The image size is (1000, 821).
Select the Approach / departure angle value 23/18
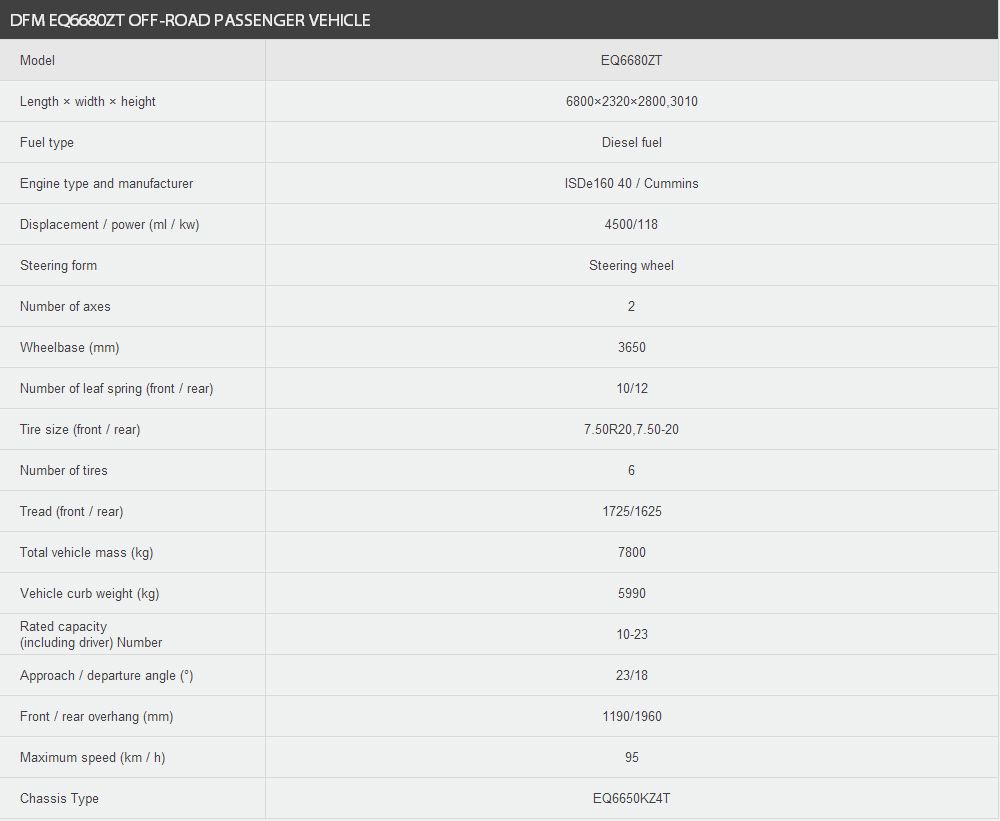631,676
